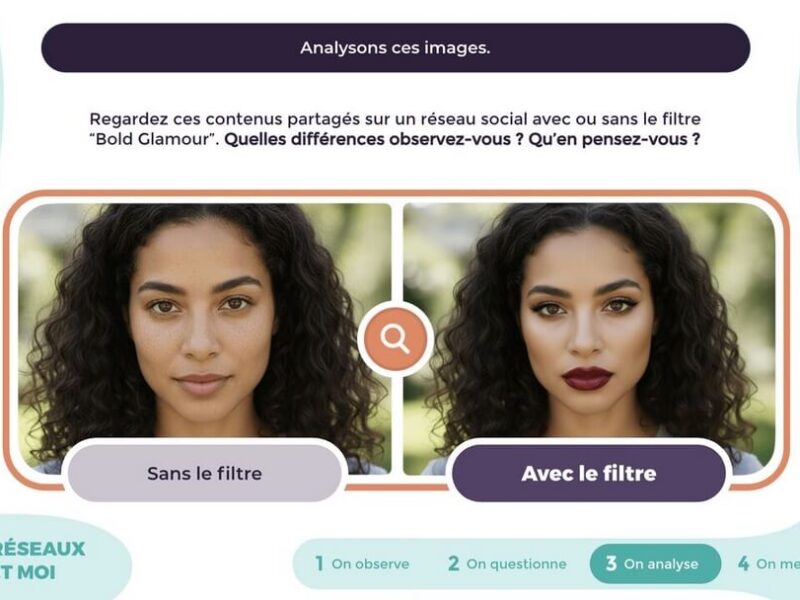Image resolution: width=800 pixels, height=600 pixels.
Task: Click the "Réseaux et moi" logo
Action: 42,560
